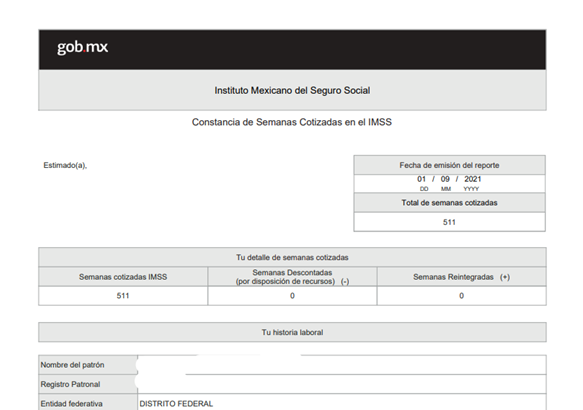Select the total weeks value 511 under Total

point(449,222)
